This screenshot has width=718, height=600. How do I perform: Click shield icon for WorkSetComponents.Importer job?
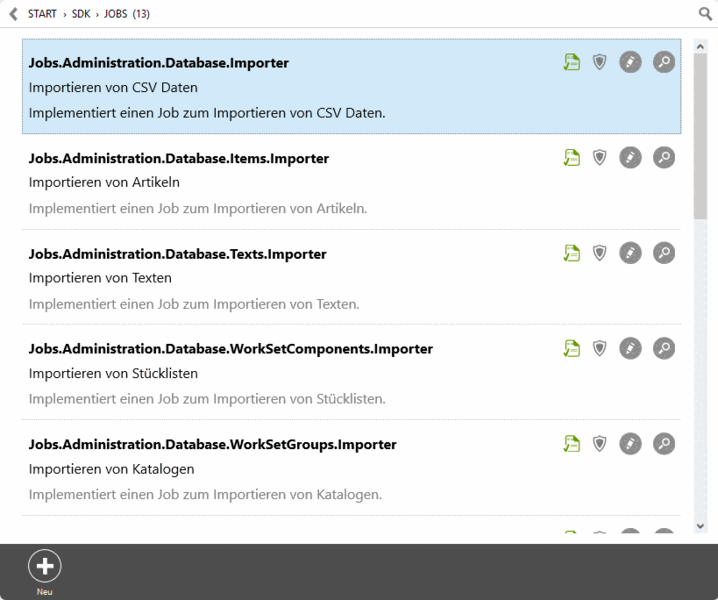point(599,348)
